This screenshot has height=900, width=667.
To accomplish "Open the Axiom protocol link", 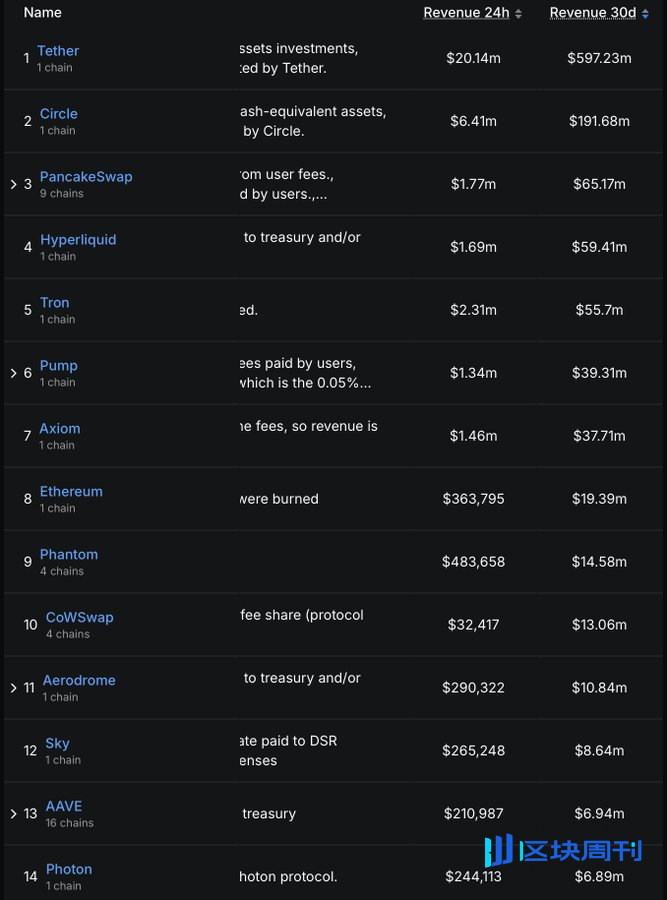I will coord(60,429).
